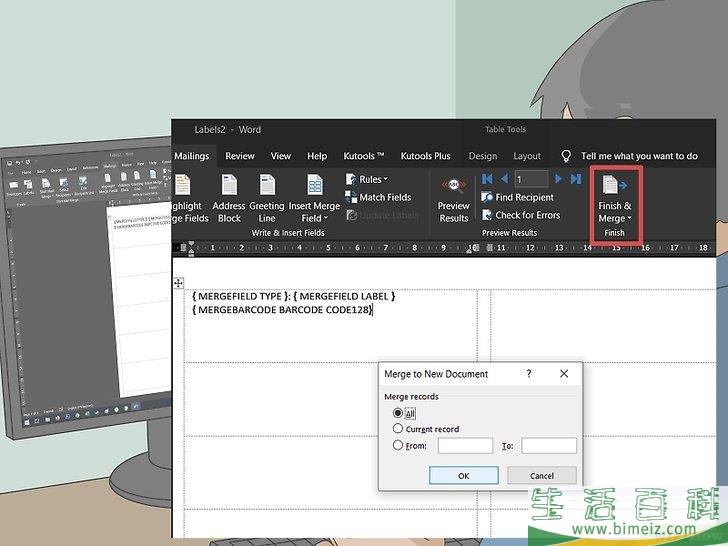The width and height of the screenshot is (728, 546).
Task: Open the Kutools tab
Action: click(x=364, y=156)
